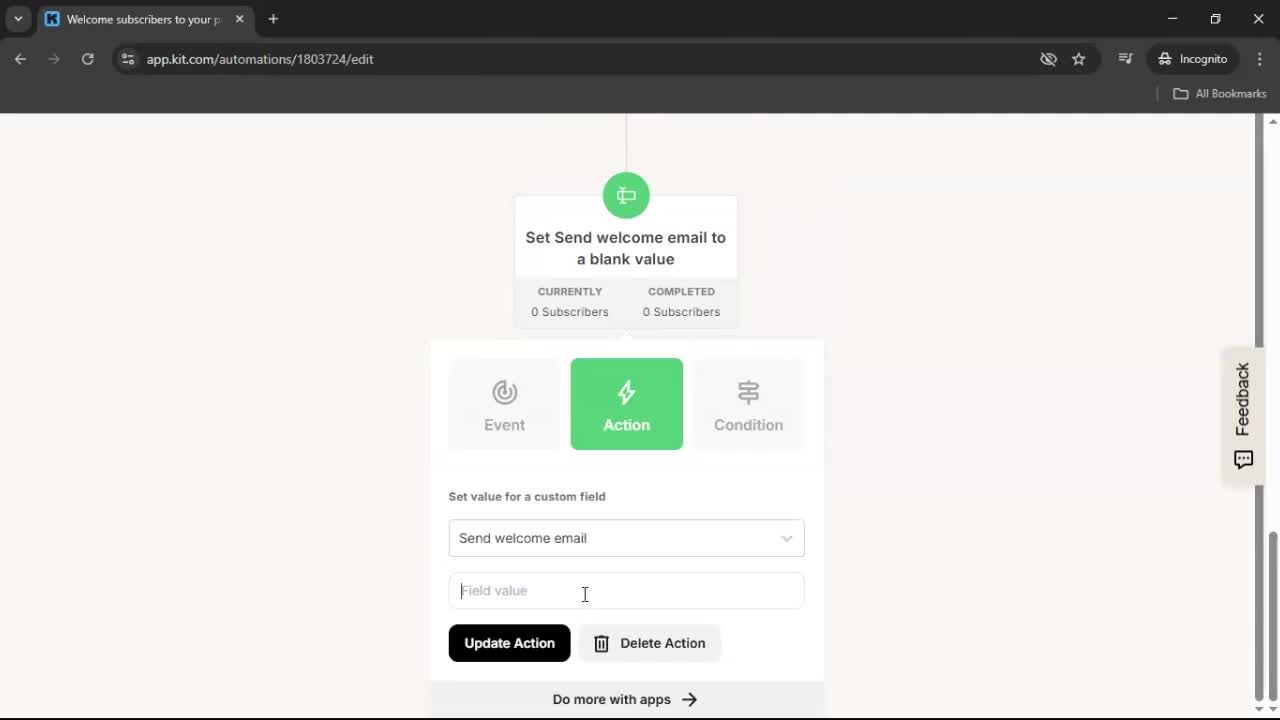Select the Condition step type icon
The image size is (1280, 720).
748,392
